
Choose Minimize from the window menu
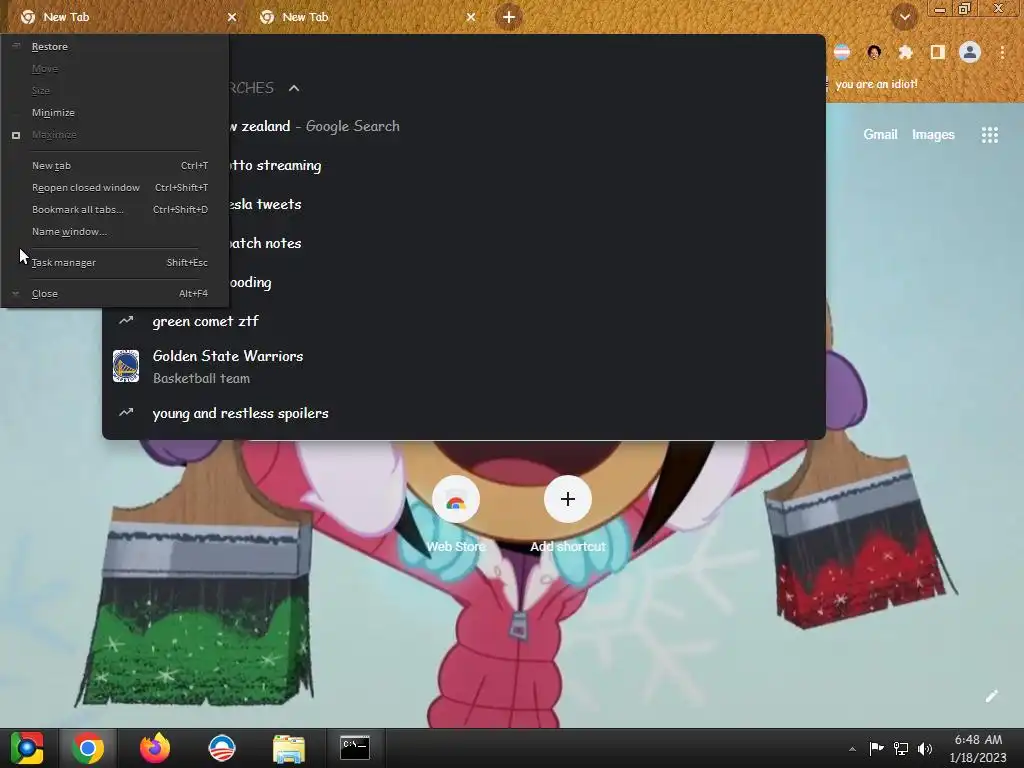pyautogui.click(x=115, y=112)
